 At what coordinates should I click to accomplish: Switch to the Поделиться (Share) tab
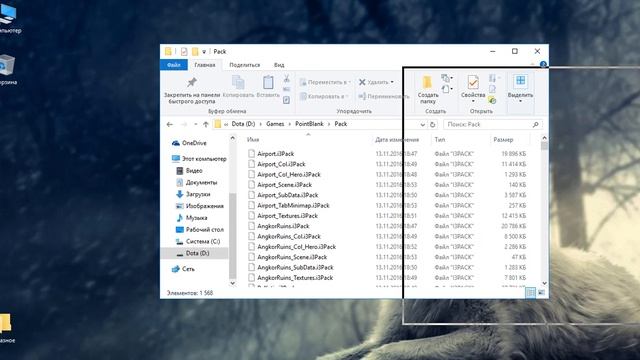click(244, 65)
